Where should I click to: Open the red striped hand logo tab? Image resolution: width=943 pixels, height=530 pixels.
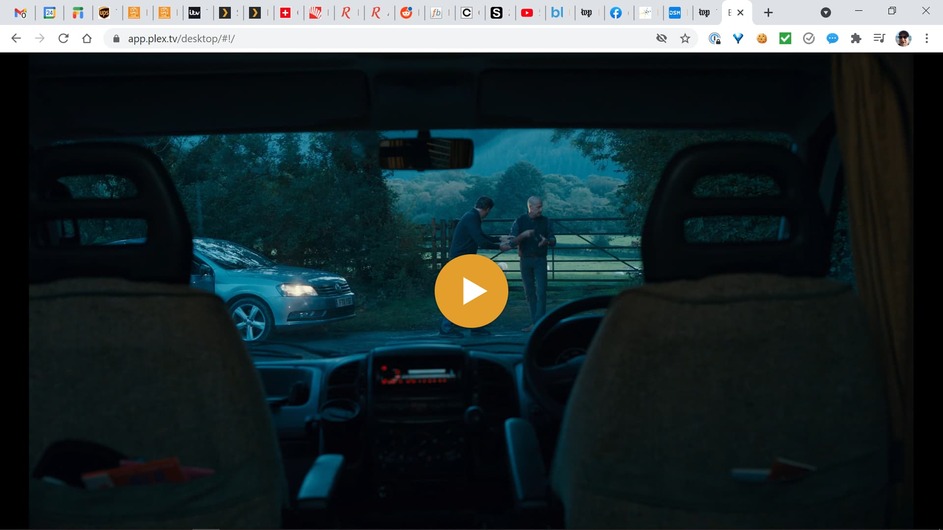click(315, 13)
